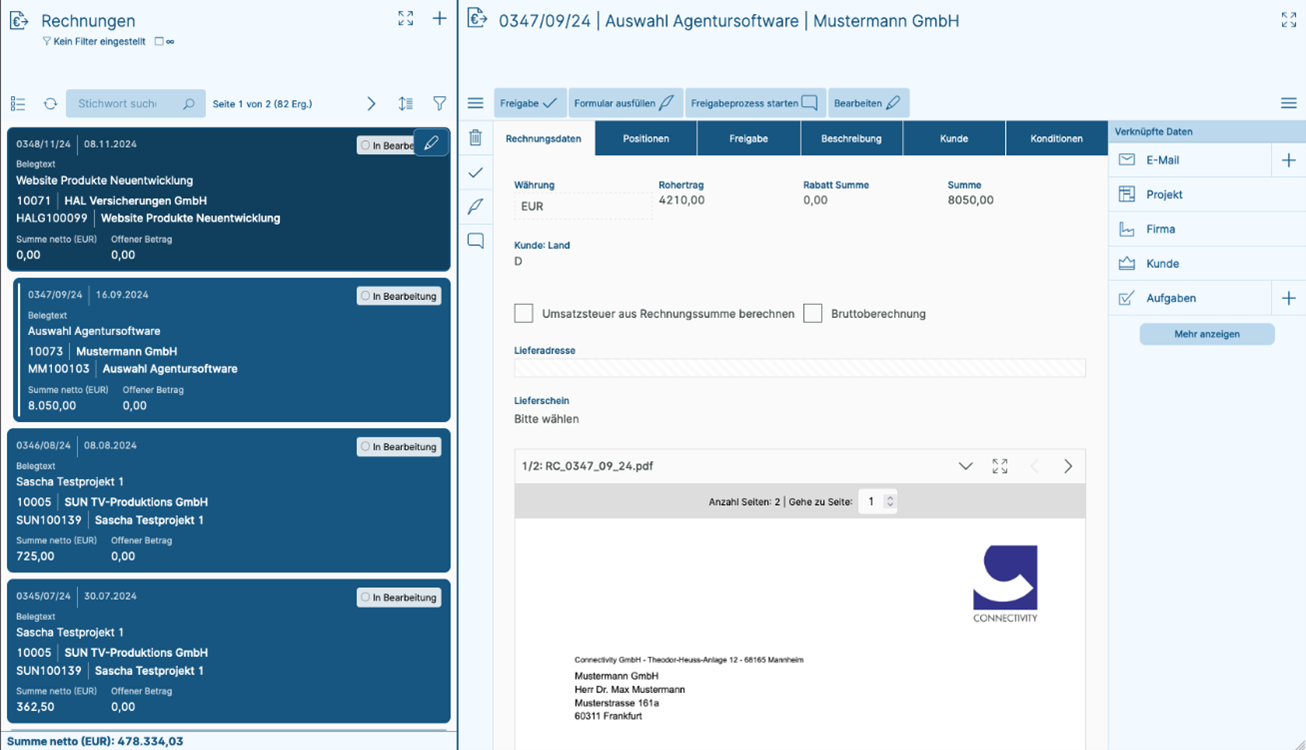Click the edit pencil on invoice 0348/11/24
The width and height of the screenshot is (1306, 750).
point(431,144)
